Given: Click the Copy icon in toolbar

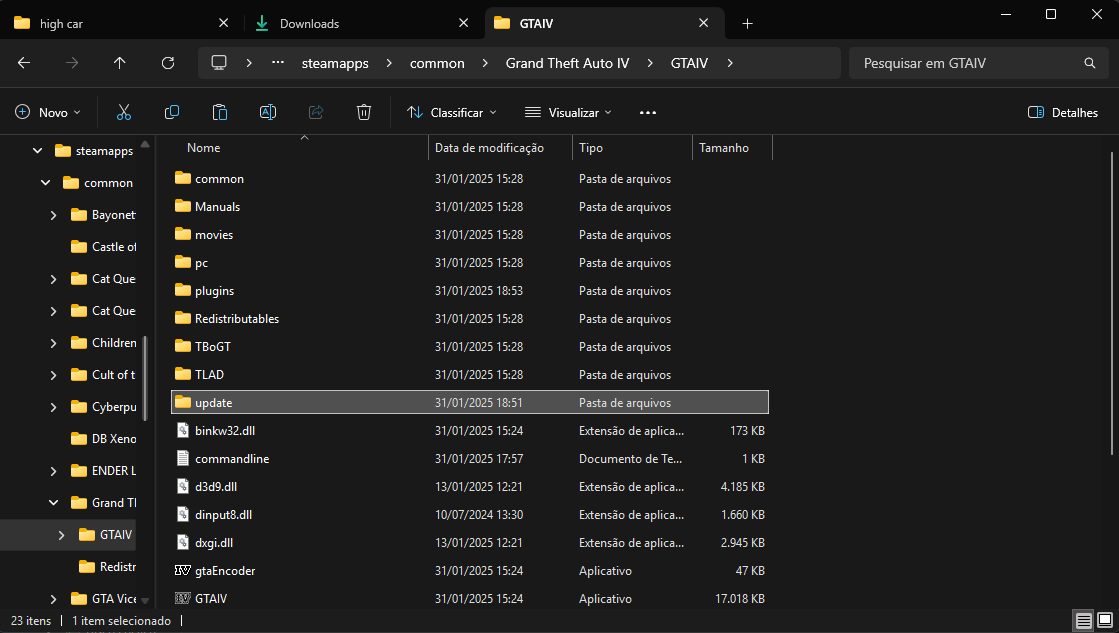Looking at the screenshot, I should tap(172, 113).
